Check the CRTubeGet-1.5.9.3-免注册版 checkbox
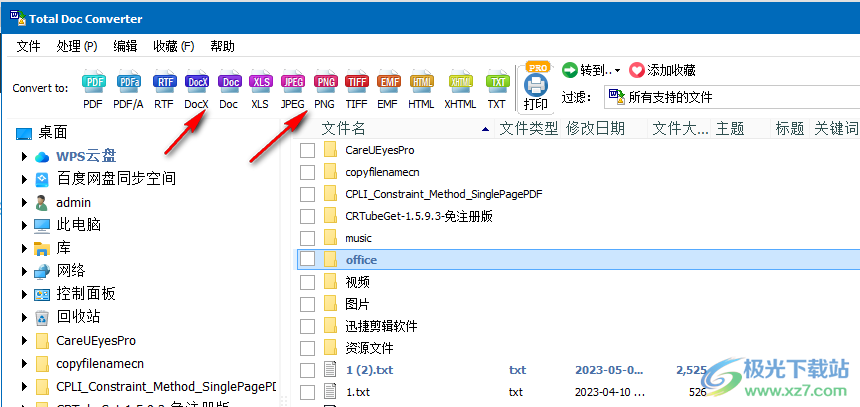This screenshot has width=860, height=407. tap(308, 216)
